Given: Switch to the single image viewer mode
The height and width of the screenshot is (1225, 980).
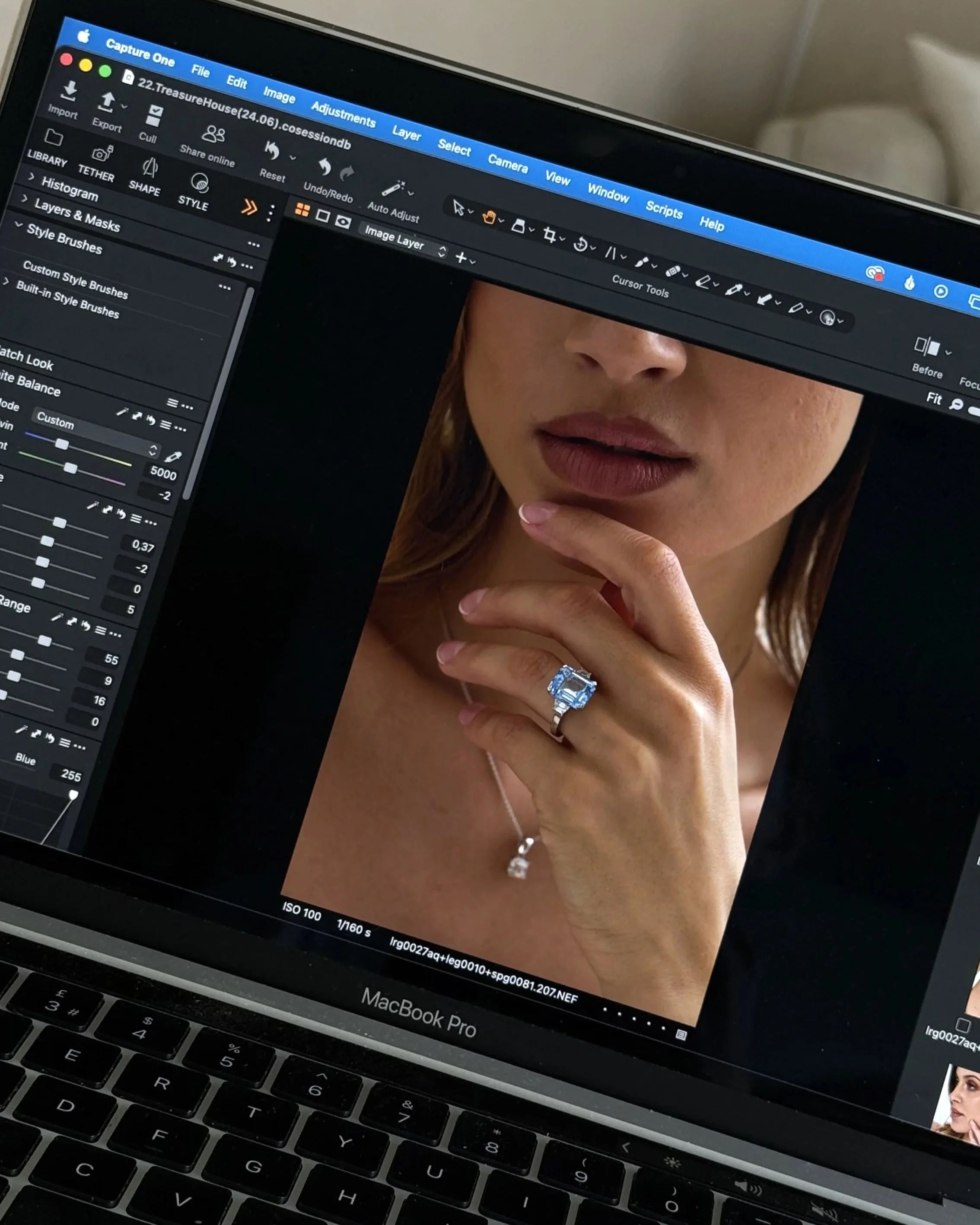Looking at the screenshot, I should pyautogui.click(x=323, y=216).
